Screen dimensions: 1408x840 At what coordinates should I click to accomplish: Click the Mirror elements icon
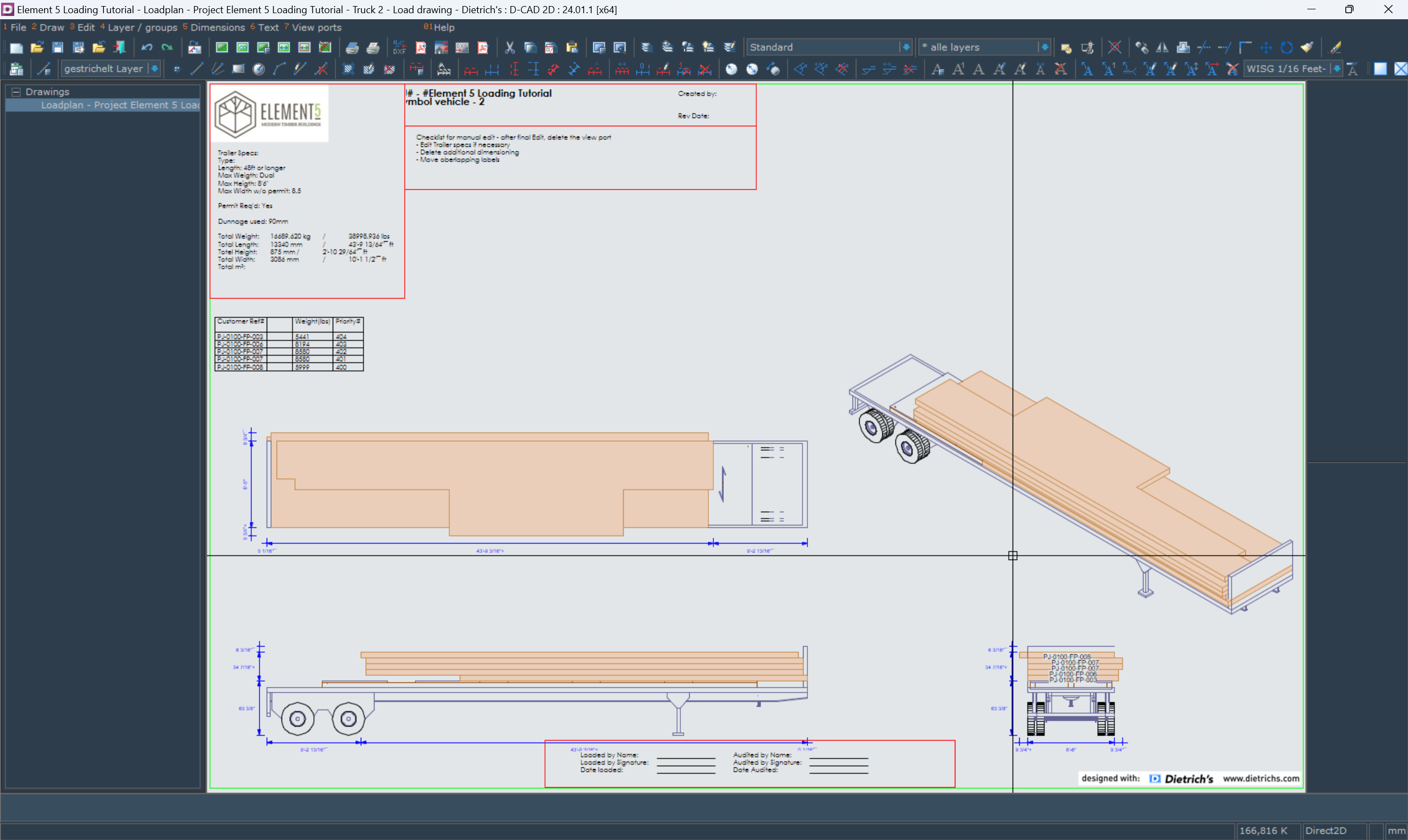pos(1162,47)
